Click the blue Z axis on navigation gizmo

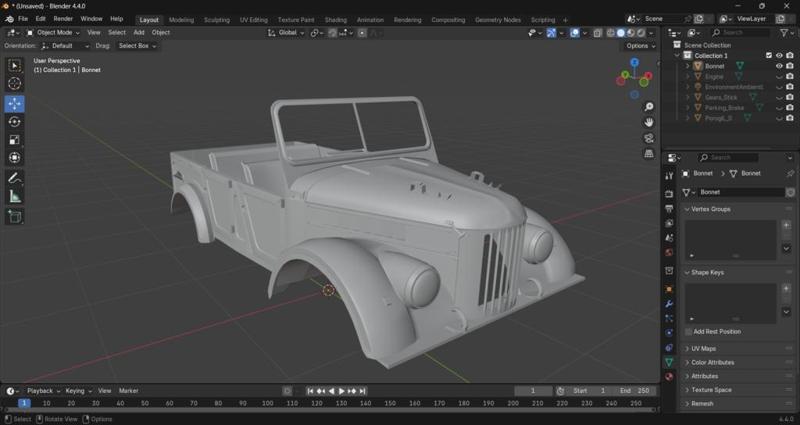click(x=634, y=63)
